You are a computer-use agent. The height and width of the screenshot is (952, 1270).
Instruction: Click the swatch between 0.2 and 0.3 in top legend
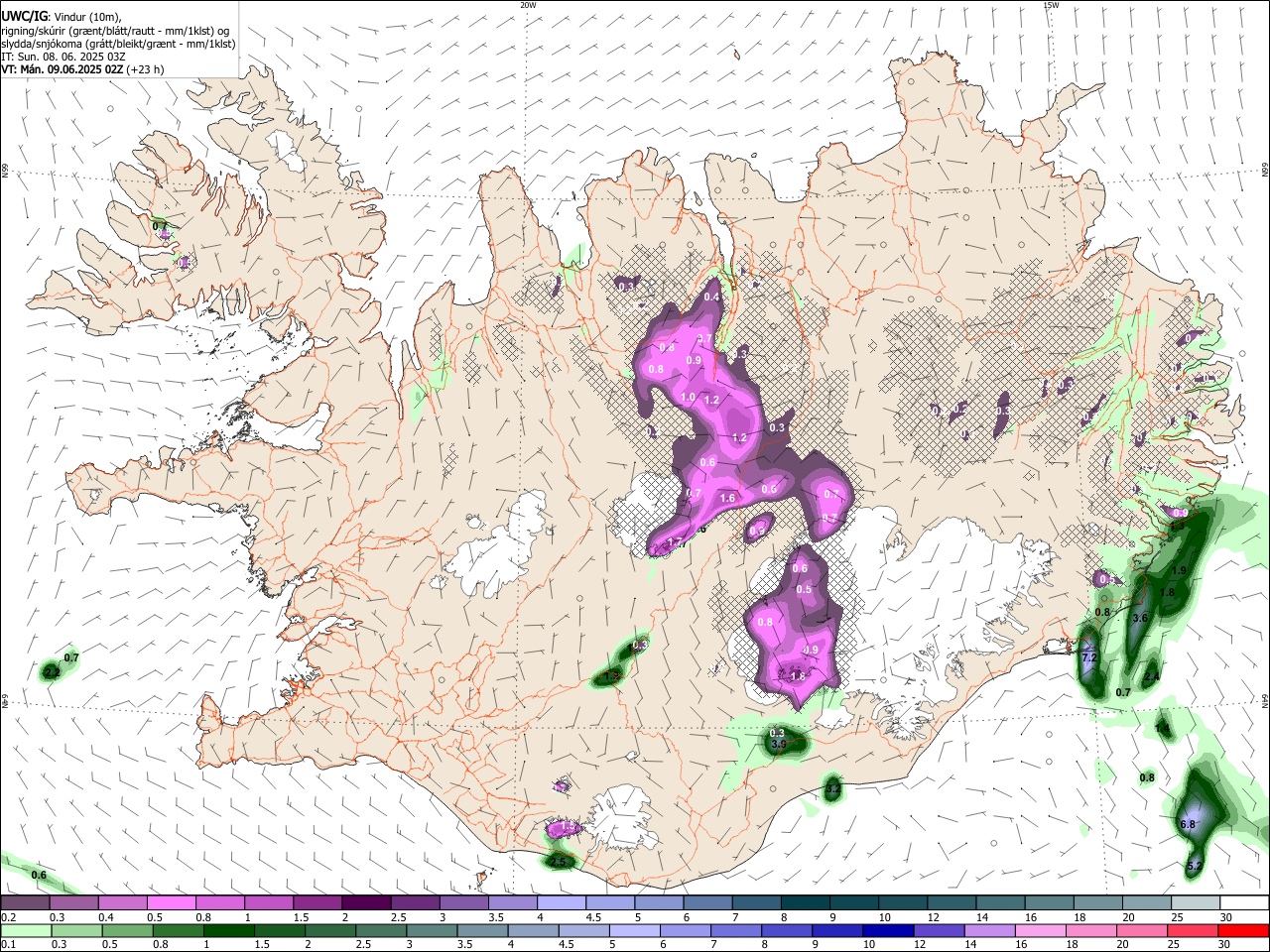(25, 903)
